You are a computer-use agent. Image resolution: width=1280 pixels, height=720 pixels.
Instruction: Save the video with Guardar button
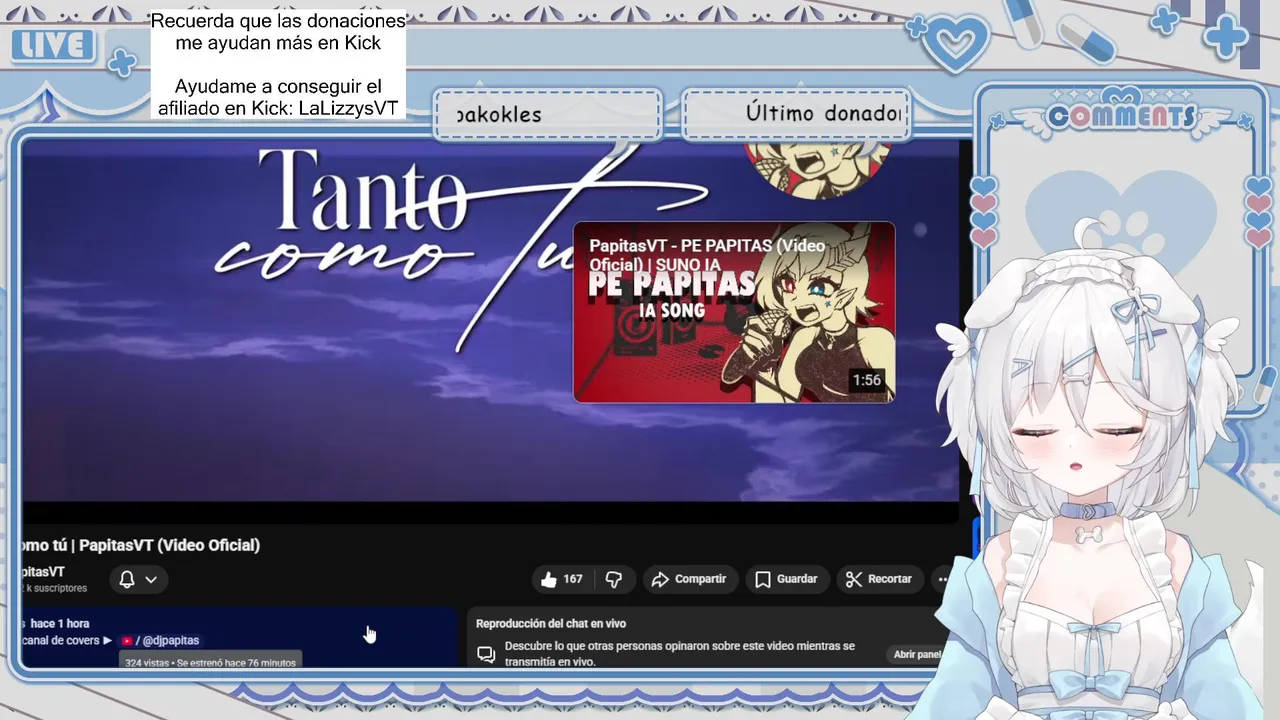point(786,579)
